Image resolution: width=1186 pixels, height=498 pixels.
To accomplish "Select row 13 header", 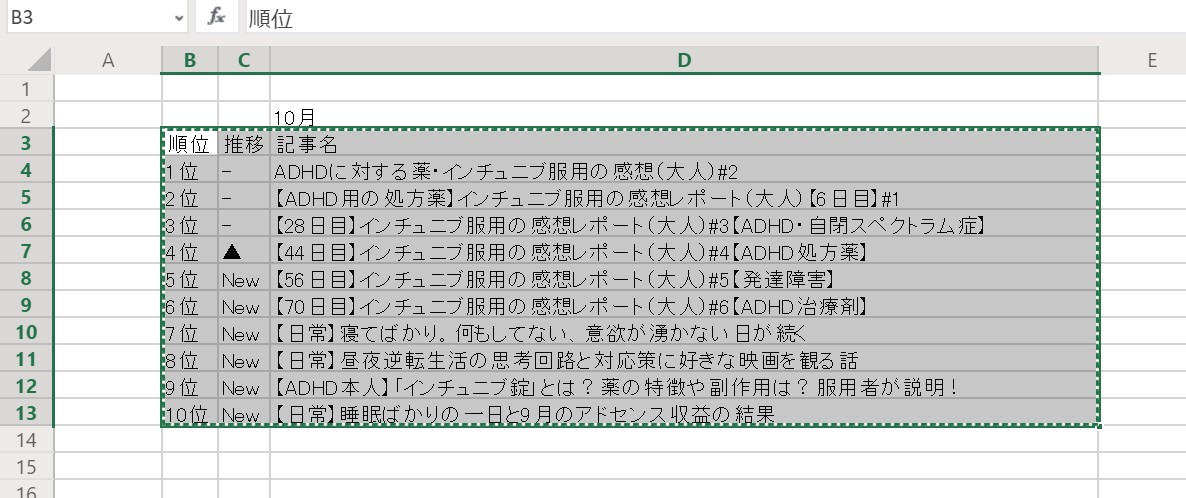I will click(x=27, y=412).
